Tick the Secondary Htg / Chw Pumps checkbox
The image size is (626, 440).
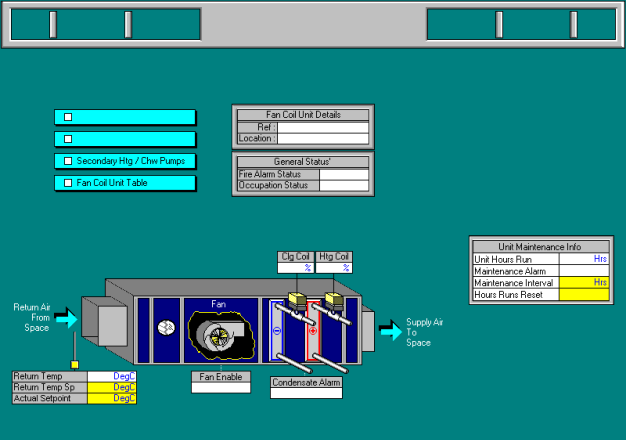pos(68,161)
